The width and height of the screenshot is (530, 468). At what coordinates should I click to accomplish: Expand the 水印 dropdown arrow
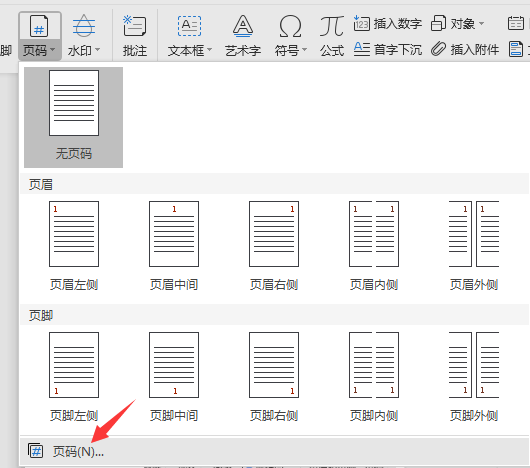[97, 50]
